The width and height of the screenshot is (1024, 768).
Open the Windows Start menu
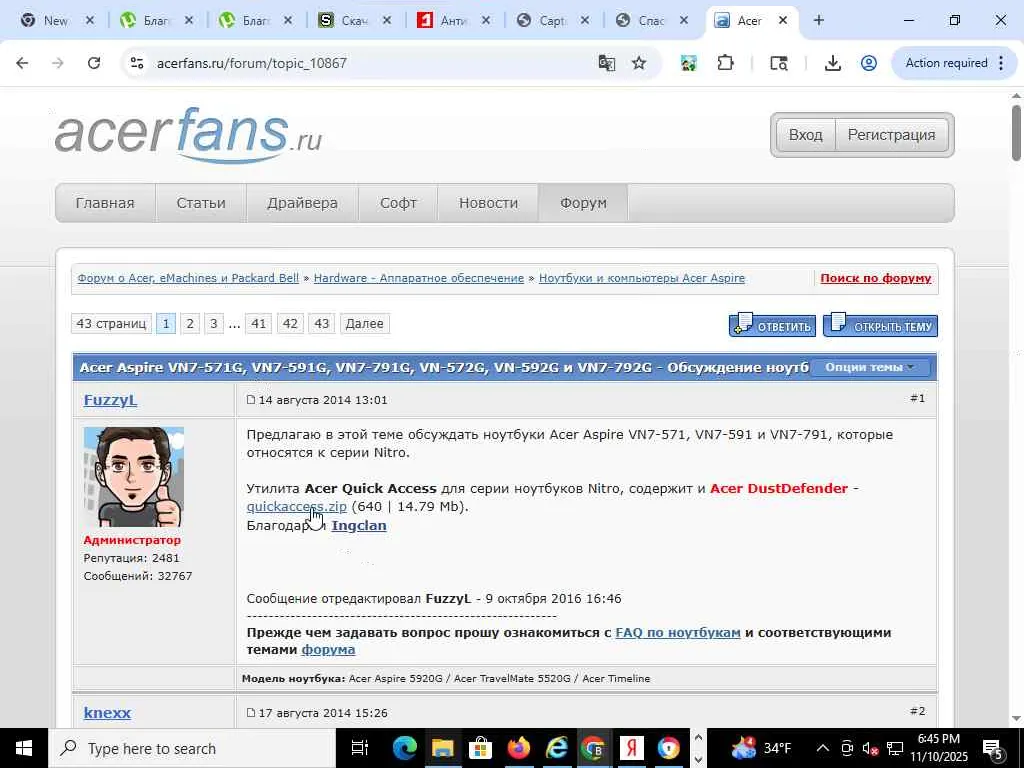[x=24, y=748]
